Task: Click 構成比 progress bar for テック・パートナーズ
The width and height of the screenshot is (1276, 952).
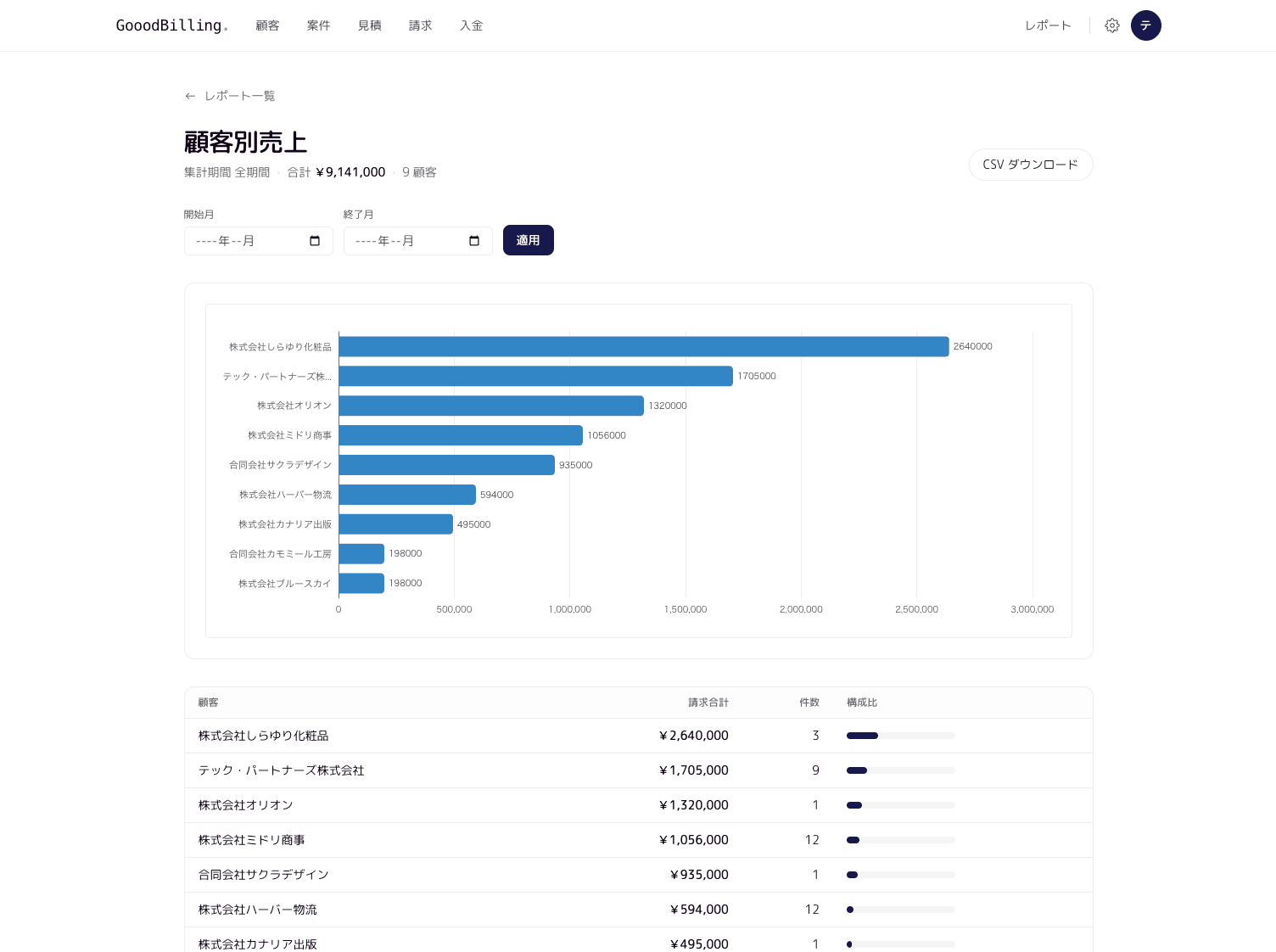Action: point(901,770)
